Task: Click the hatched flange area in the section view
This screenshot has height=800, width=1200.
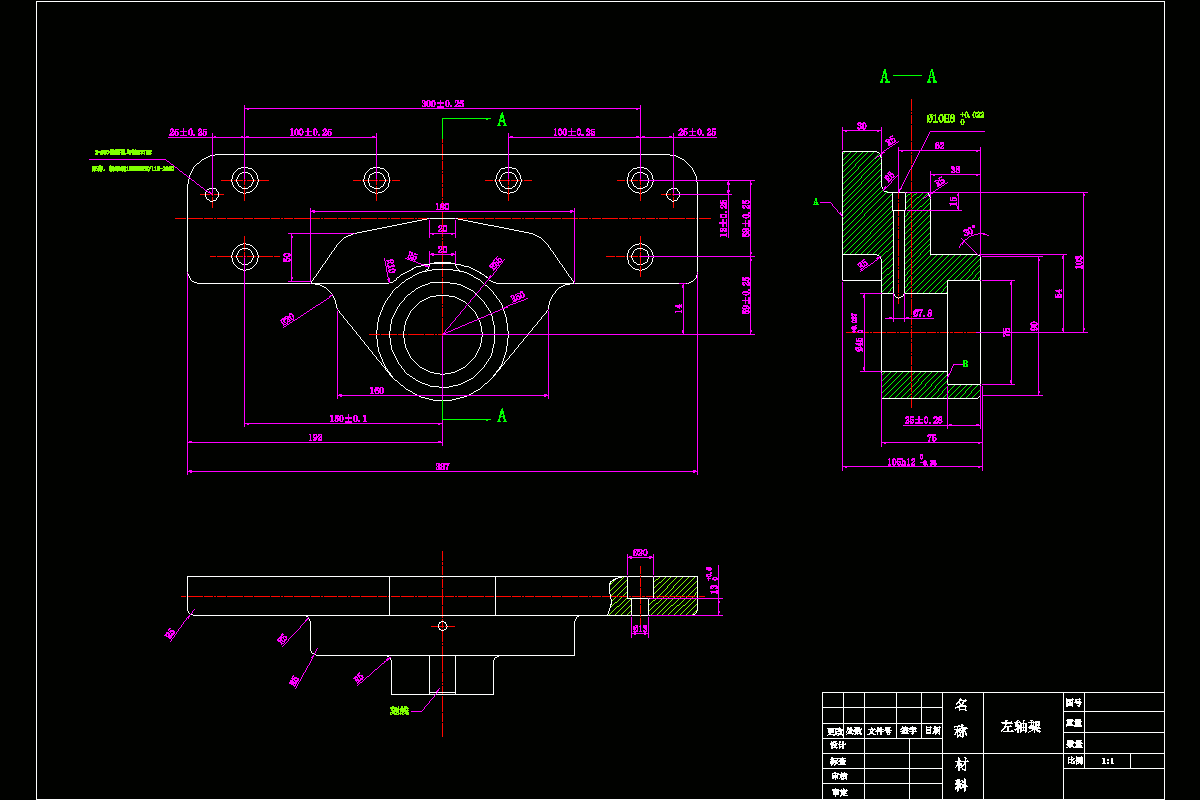Action: pyautogui.click(x=862, y=220)
